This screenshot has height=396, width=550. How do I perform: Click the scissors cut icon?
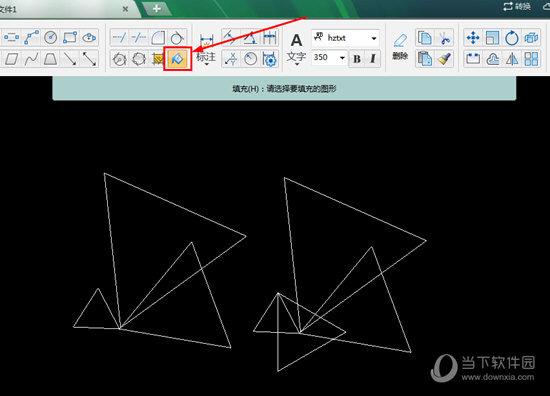444,38
